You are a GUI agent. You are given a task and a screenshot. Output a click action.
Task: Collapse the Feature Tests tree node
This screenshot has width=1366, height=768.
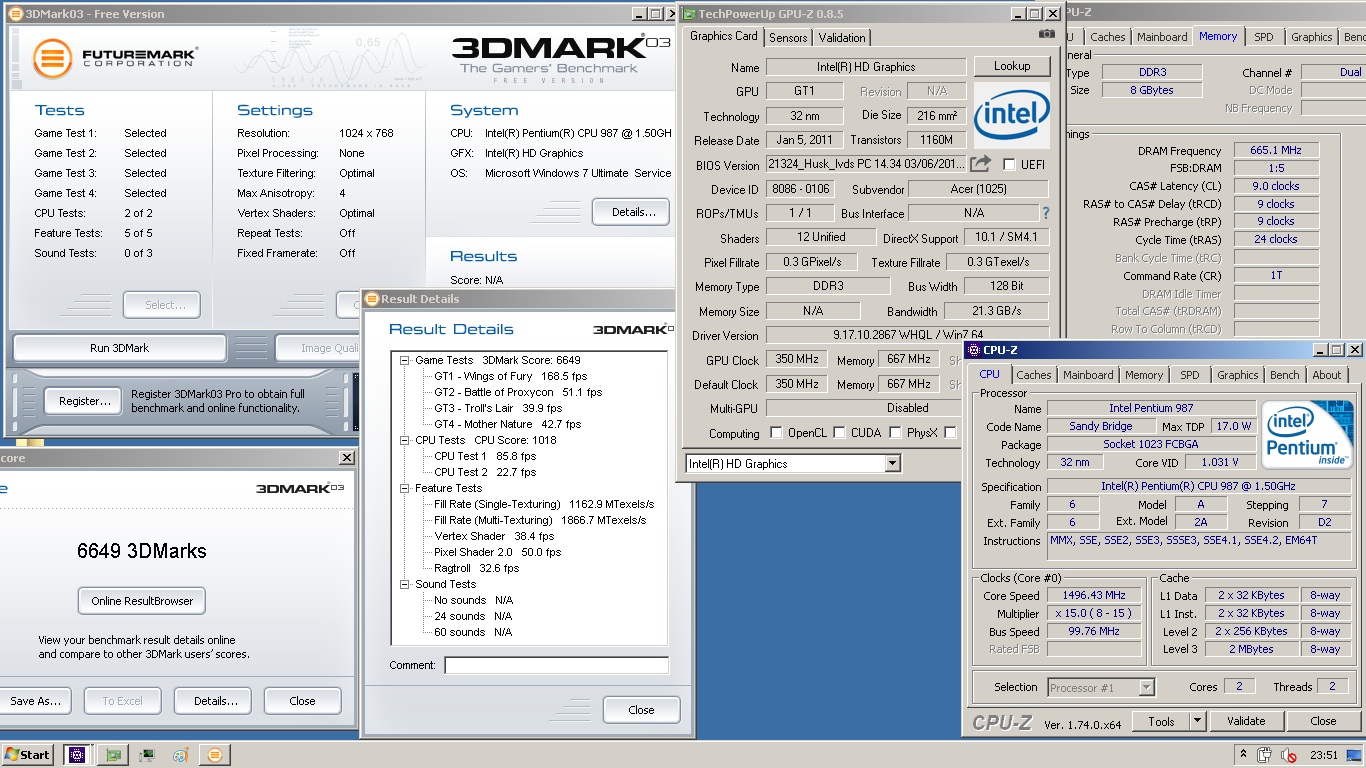tap(405, 488)
